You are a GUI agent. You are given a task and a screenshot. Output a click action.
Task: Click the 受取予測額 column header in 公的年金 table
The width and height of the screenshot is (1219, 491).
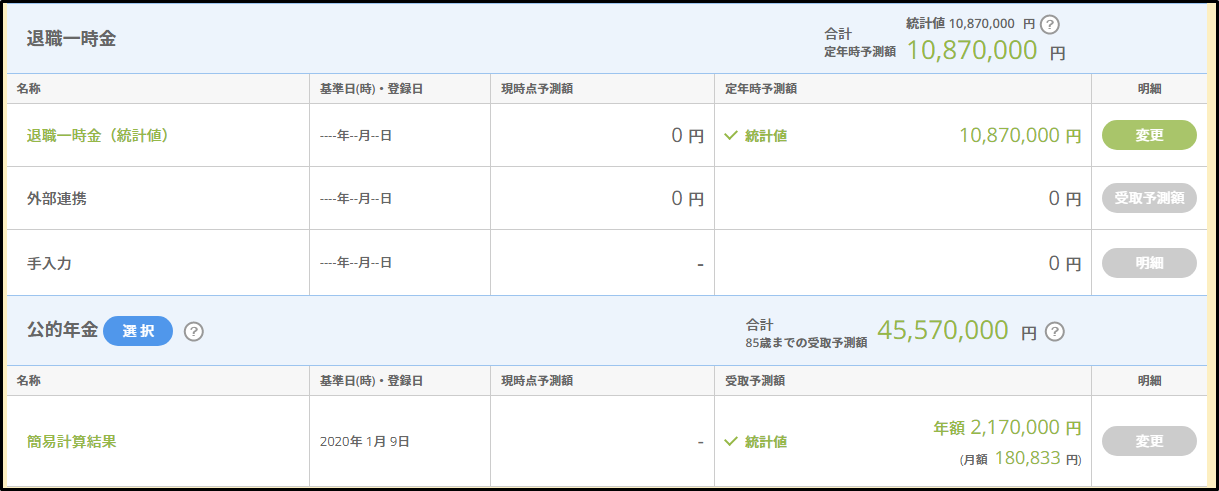[755, 381]
